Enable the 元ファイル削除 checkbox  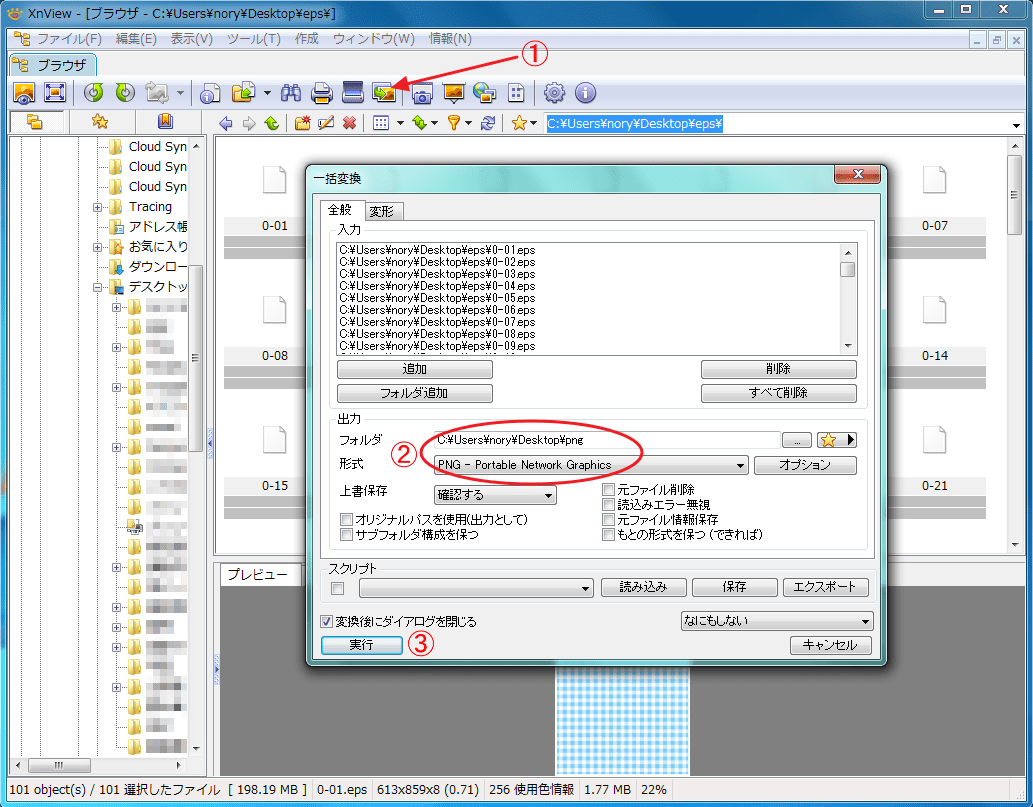pos(609,490)
